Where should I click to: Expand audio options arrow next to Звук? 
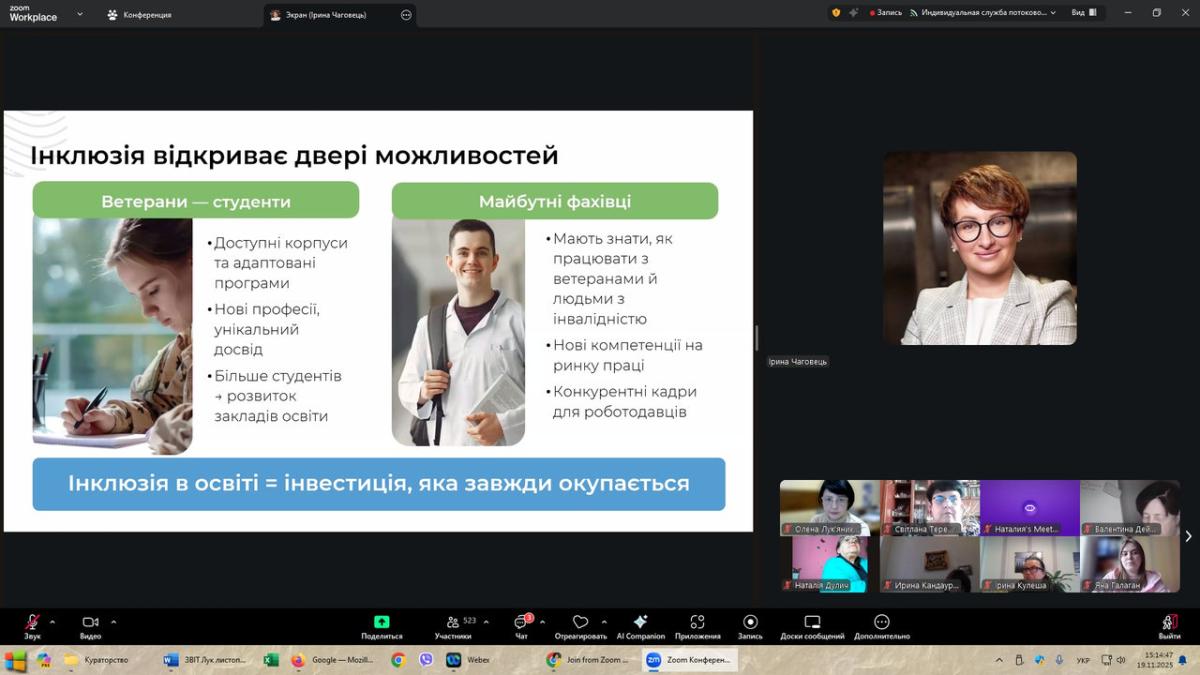52,621
